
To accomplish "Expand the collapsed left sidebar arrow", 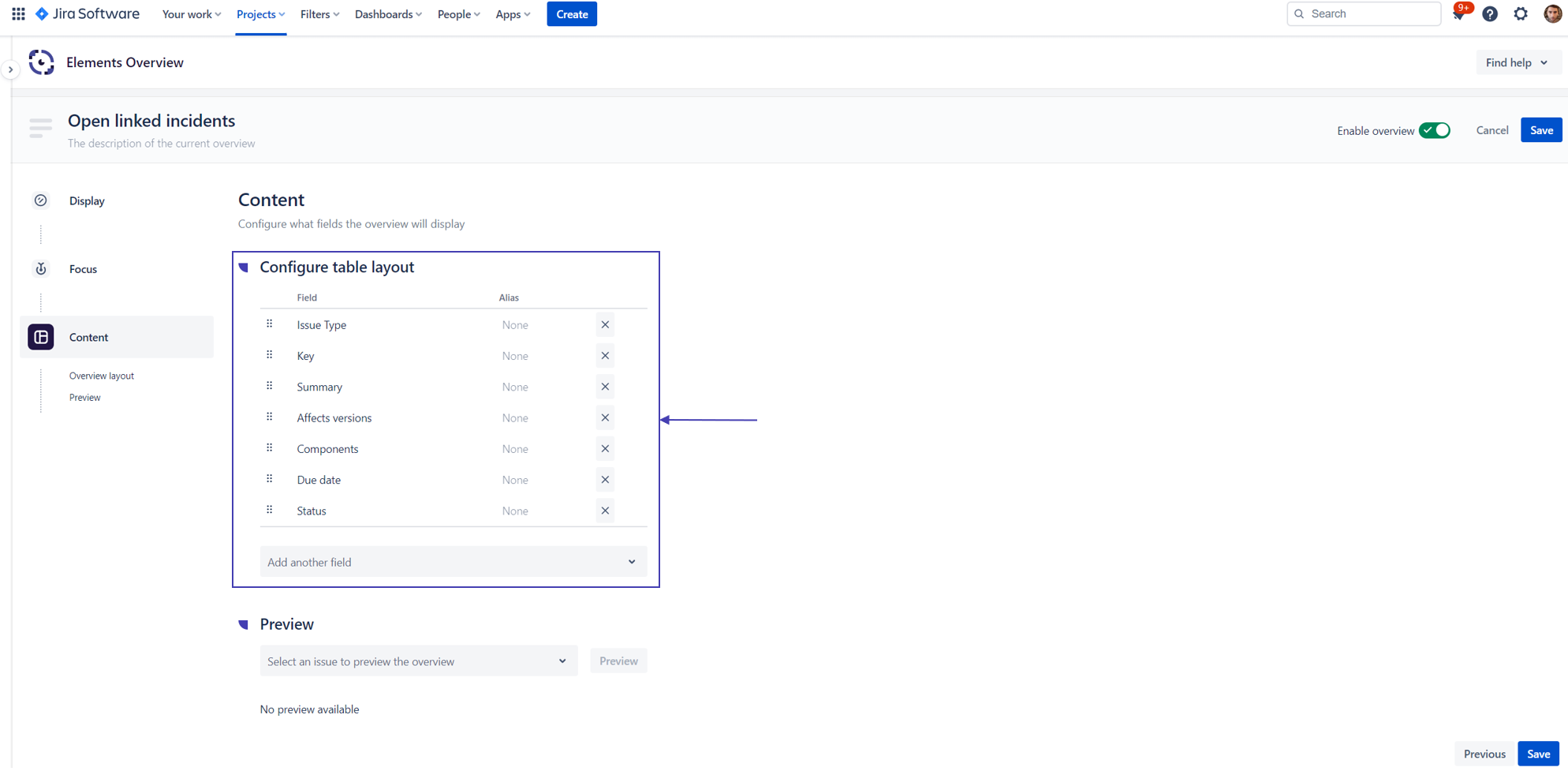I will 10,69.
